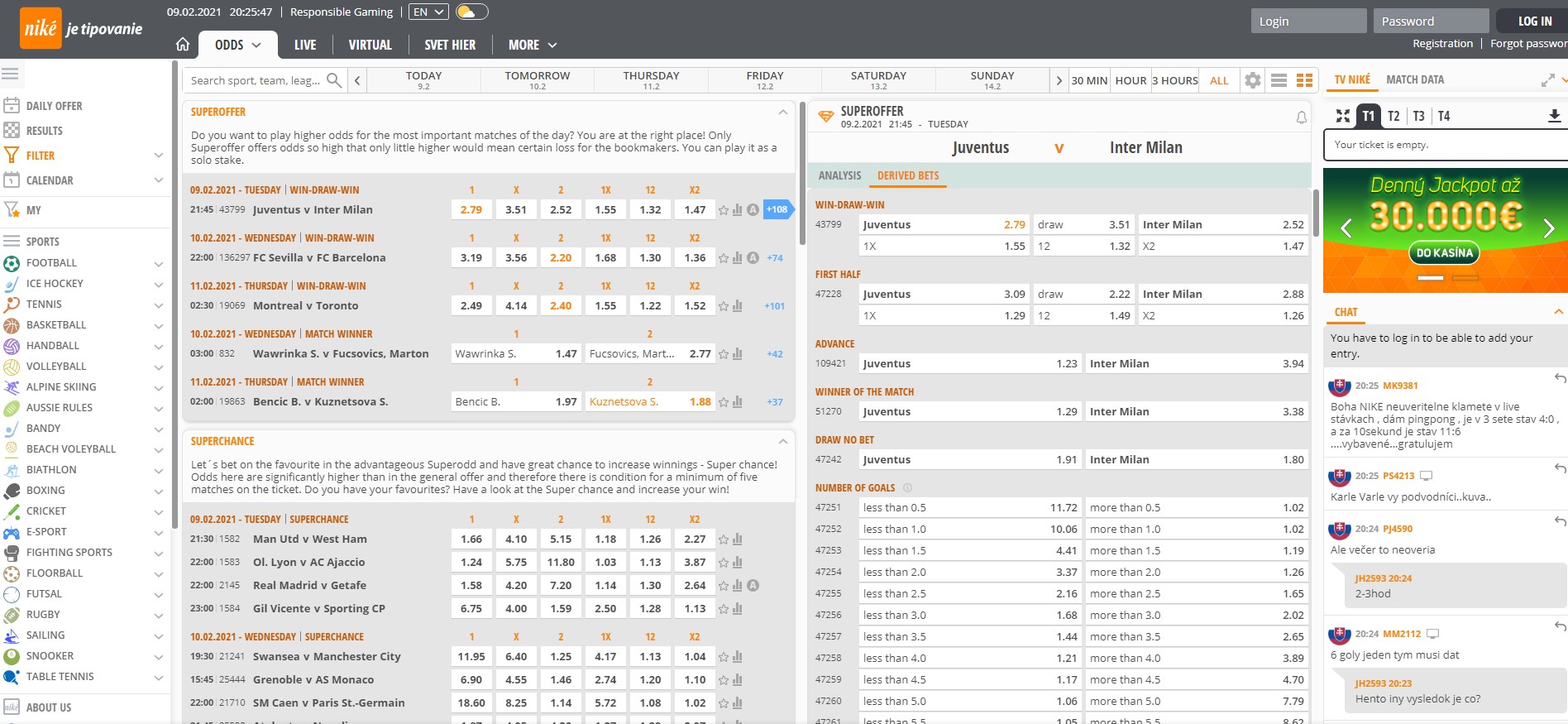Download the ticket with download icon

tap(1554, 116)
